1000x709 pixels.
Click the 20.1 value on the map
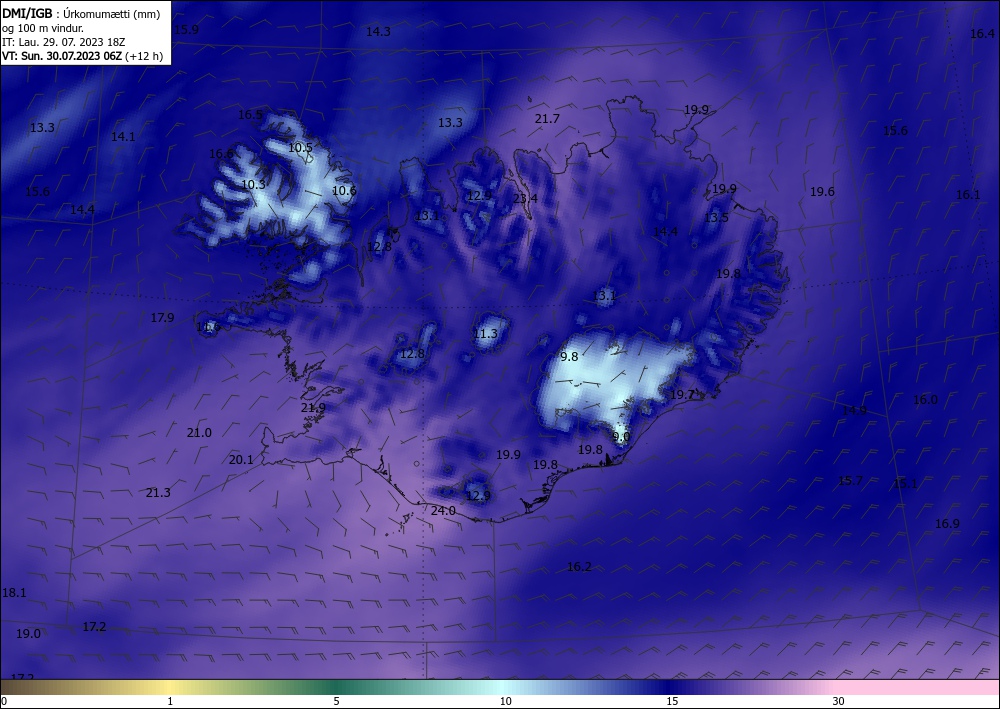point(241,460)
